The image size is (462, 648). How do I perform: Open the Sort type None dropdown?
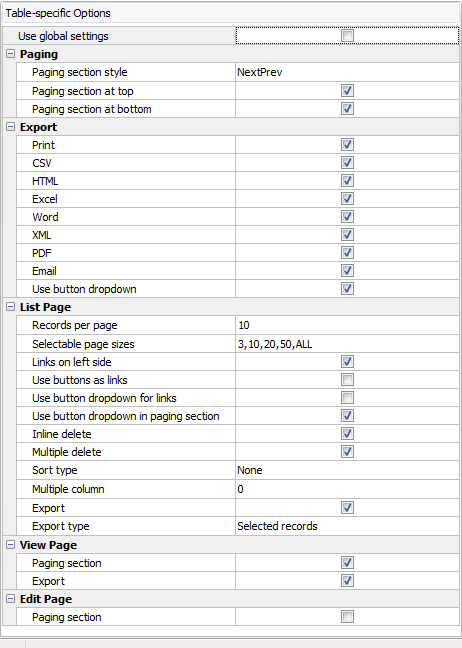pos(347,470)
